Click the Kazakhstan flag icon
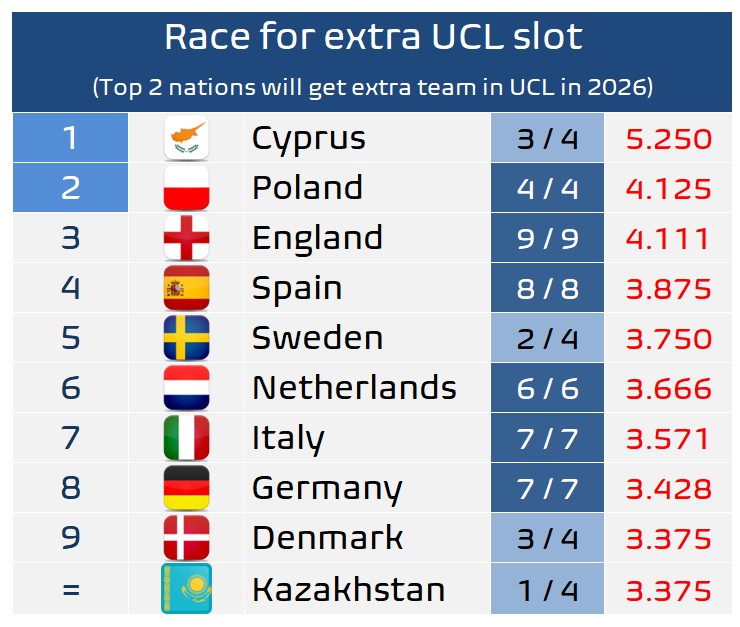Screen dimensions: 740x627 [186, 588]
